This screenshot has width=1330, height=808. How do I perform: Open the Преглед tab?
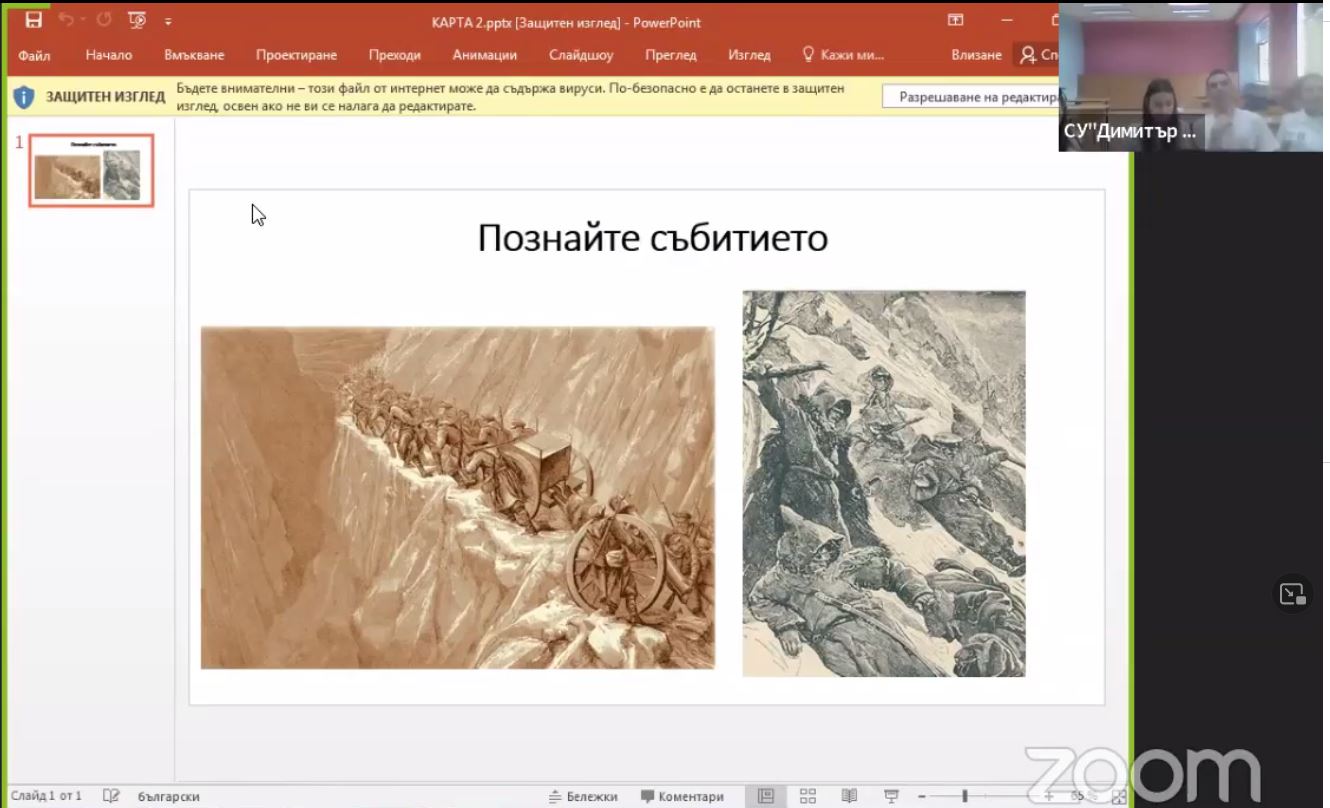[671, 55]
